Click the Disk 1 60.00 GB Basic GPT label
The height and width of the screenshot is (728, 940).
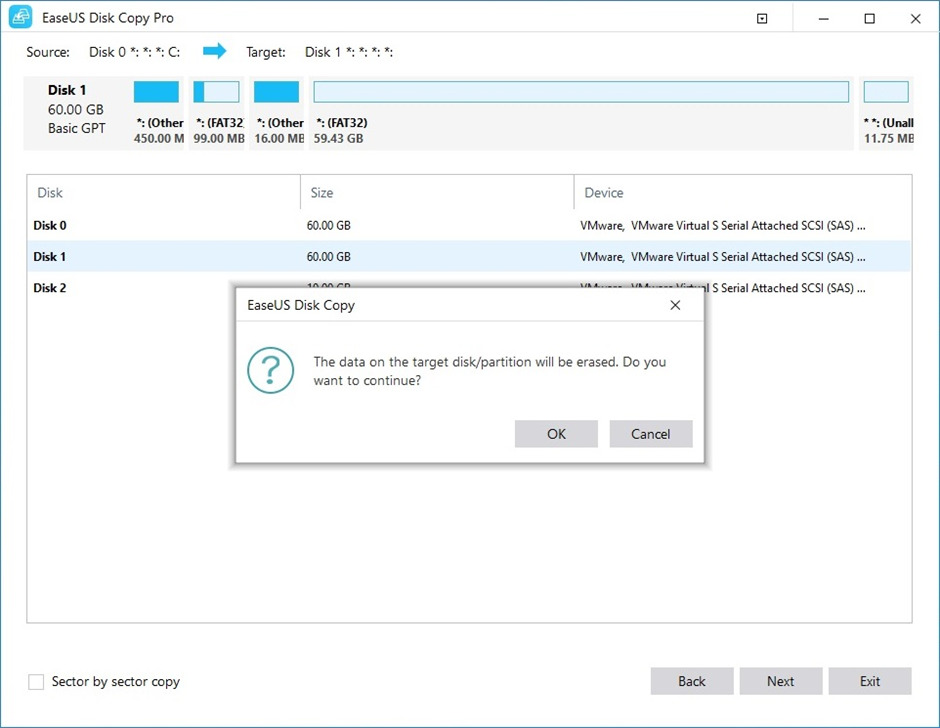(x=76, y=109)
